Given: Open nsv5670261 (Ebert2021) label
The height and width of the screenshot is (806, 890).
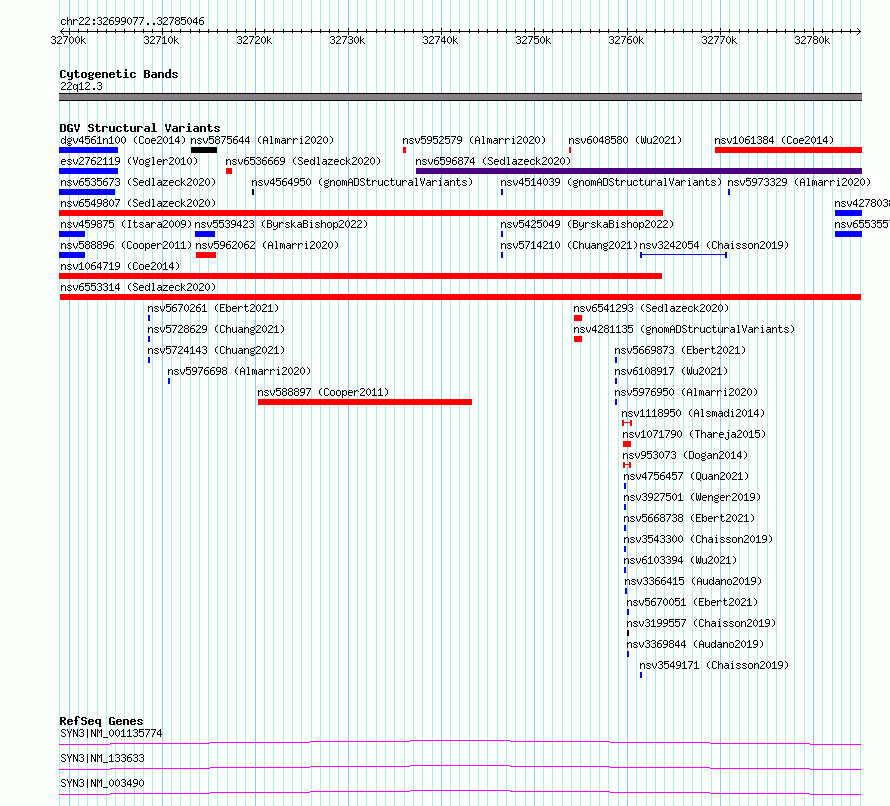Looking at the screenshot, I should tap(213, 308).
